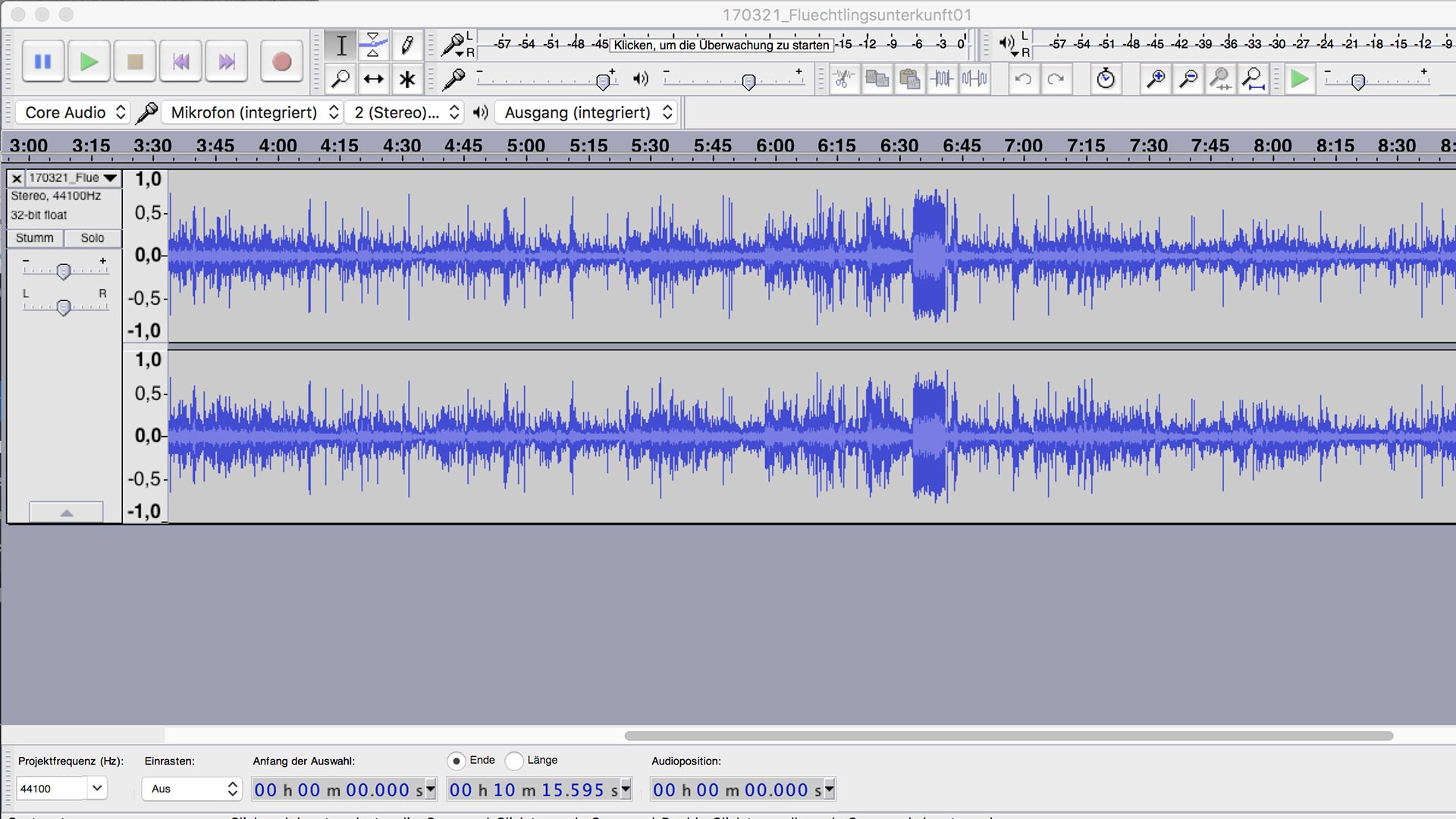Click the Trim audio icon
The width and height of the screenshot is (1456, 819).
click(943, 79)
